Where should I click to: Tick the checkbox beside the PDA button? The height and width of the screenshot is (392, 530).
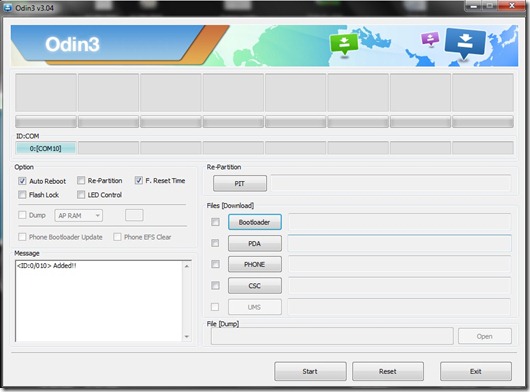(215, 243)
